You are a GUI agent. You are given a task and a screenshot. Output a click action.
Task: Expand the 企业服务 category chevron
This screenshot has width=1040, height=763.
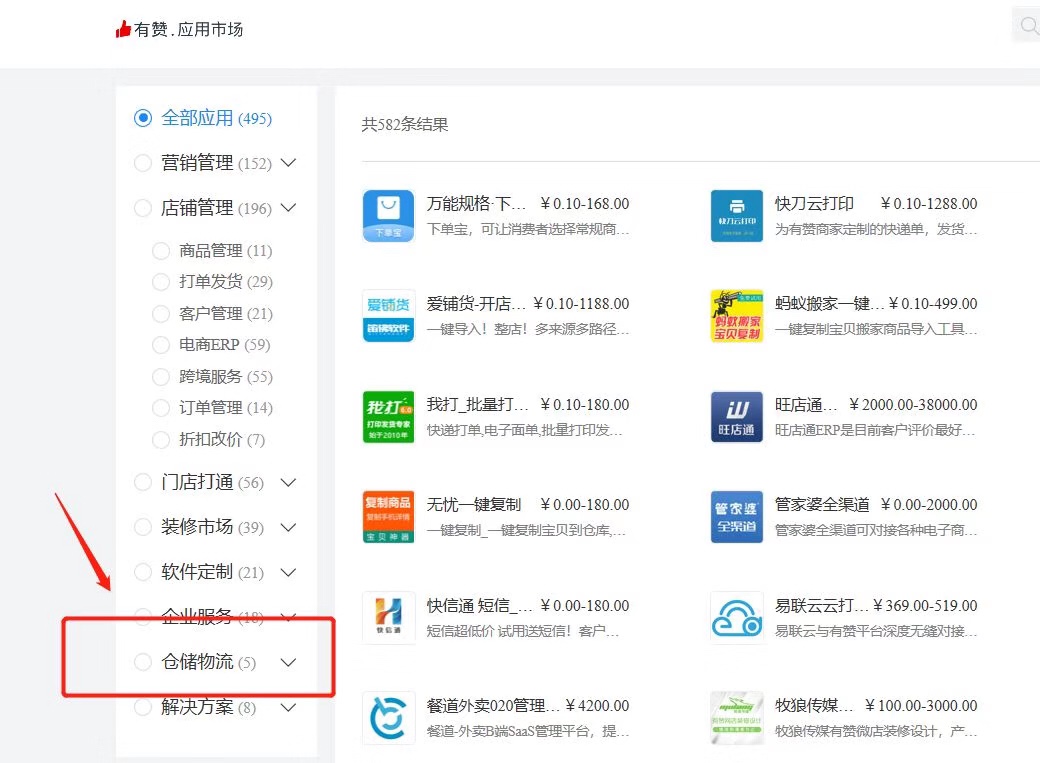point(288,617)
